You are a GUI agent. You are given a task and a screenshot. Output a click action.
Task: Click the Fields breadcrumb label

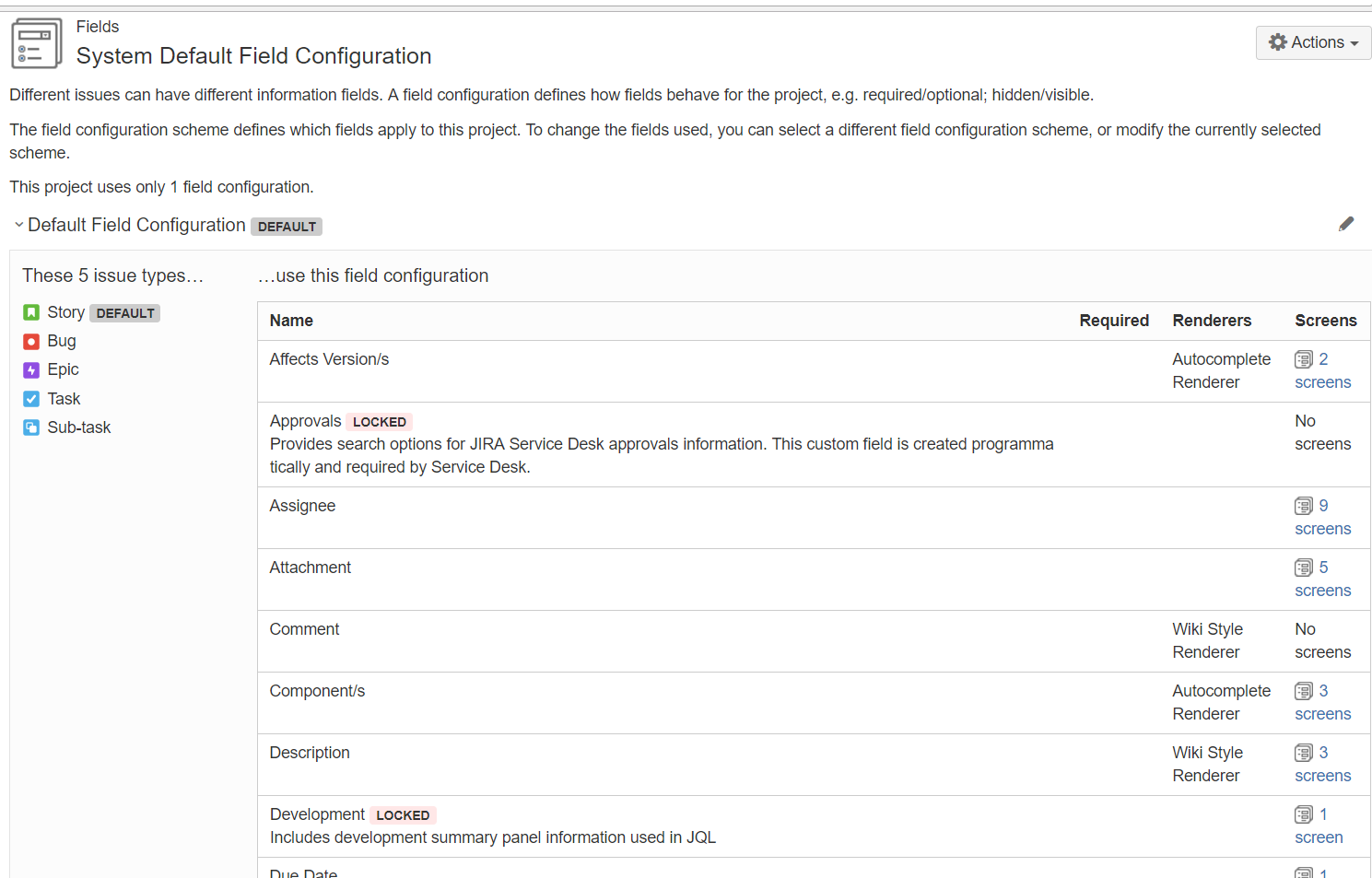(x=98, y=27)
